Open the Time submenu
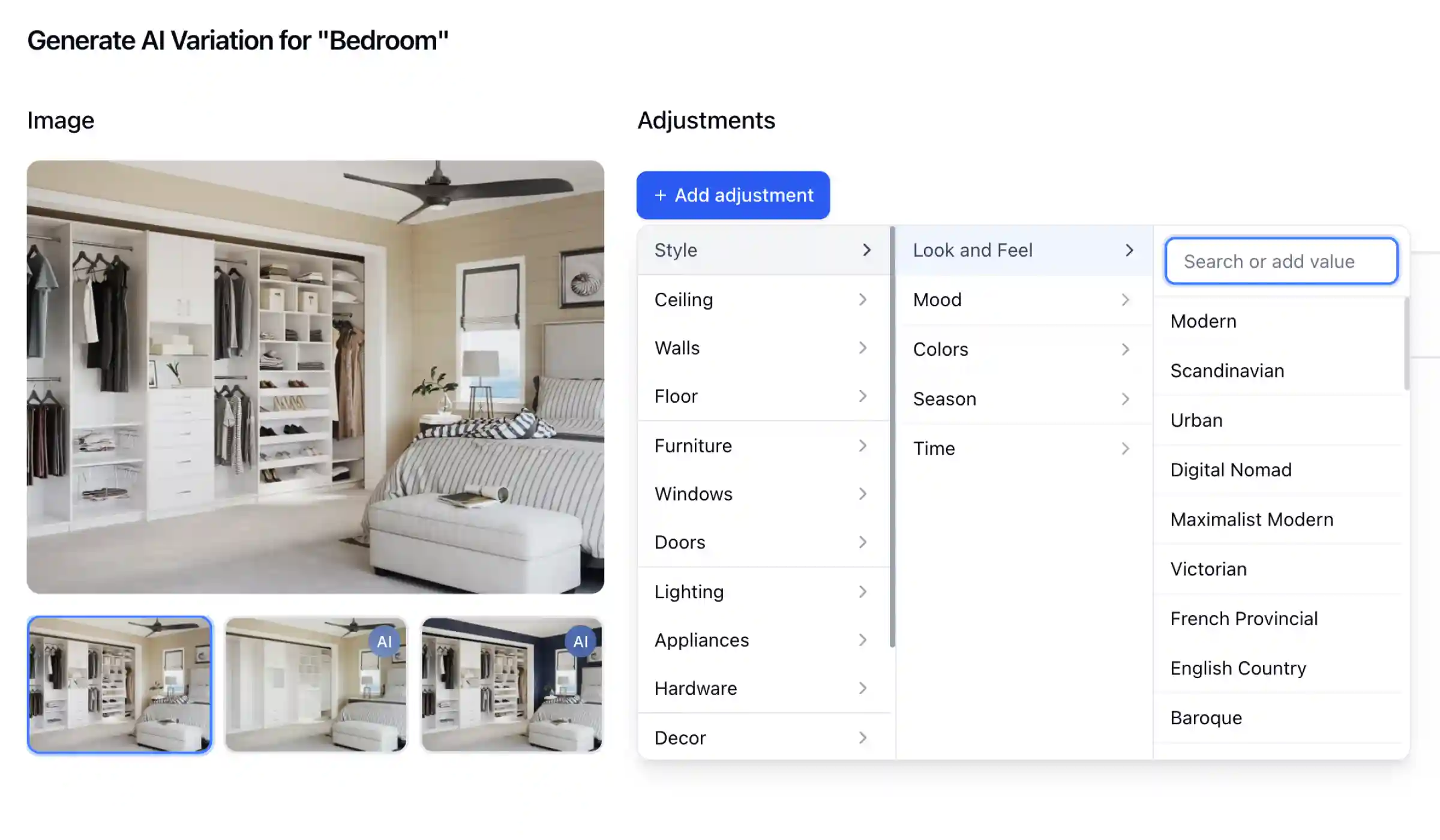Image resolution: width=1440 pixels, height=840 pixels. tap(1020, 448)
